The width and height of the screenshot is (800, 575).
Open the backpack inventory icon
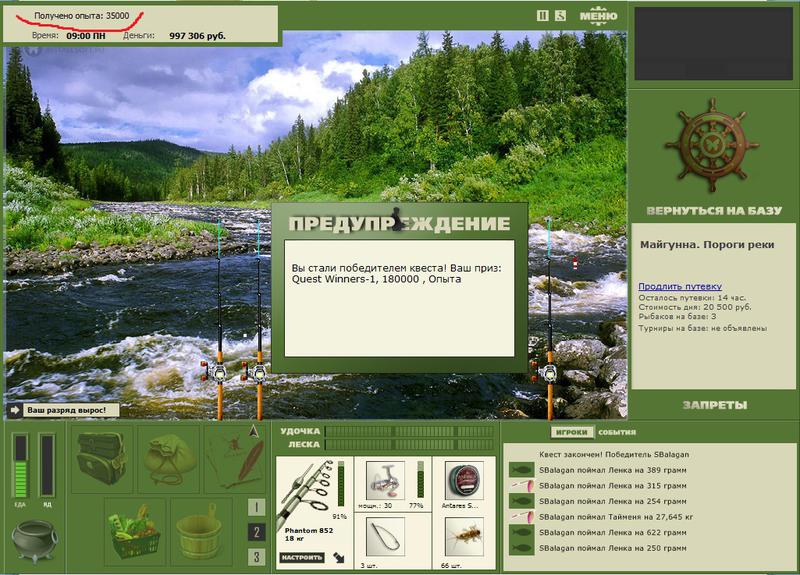pos(102,459)
